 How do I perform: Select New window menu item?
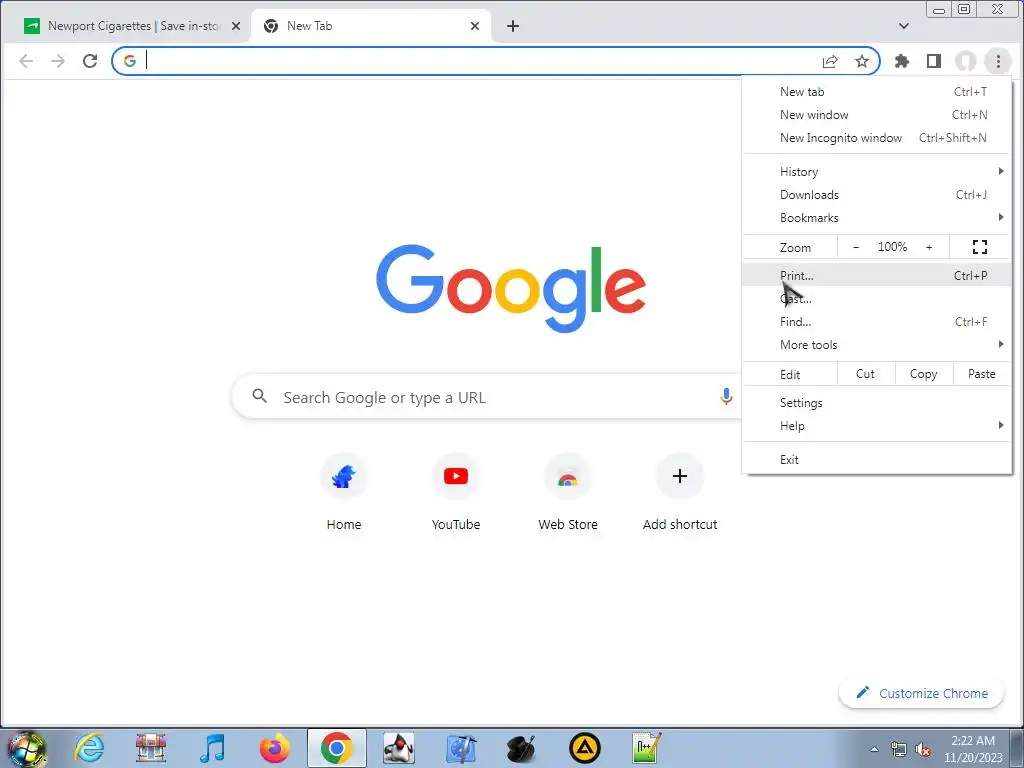tap(876, 115)
